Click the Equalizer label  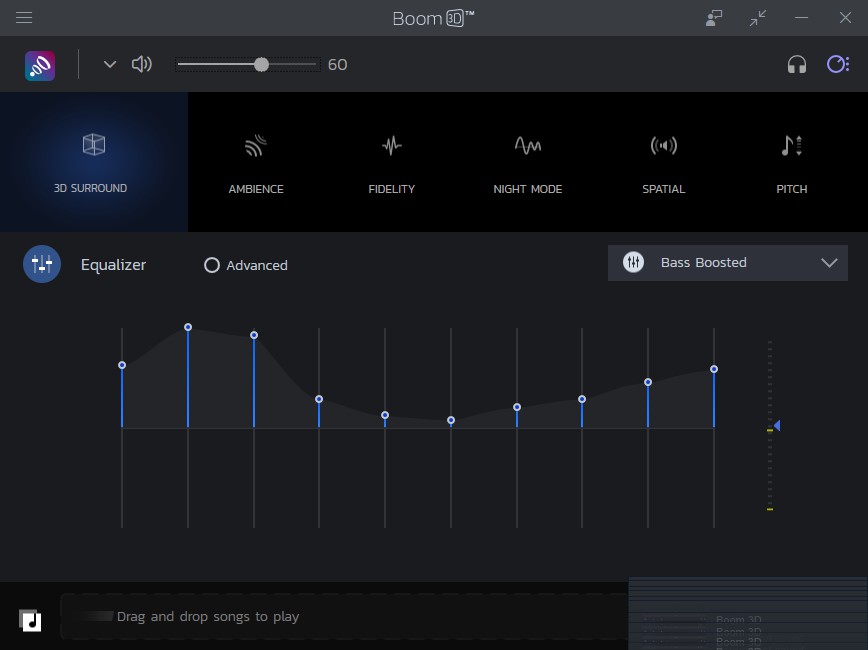click(113, 265)
